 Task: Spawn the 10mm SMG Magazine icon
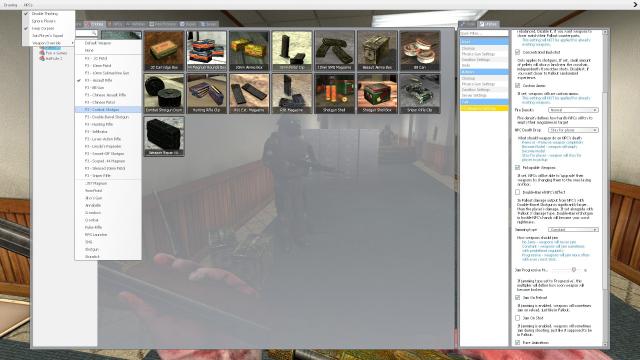334,51
